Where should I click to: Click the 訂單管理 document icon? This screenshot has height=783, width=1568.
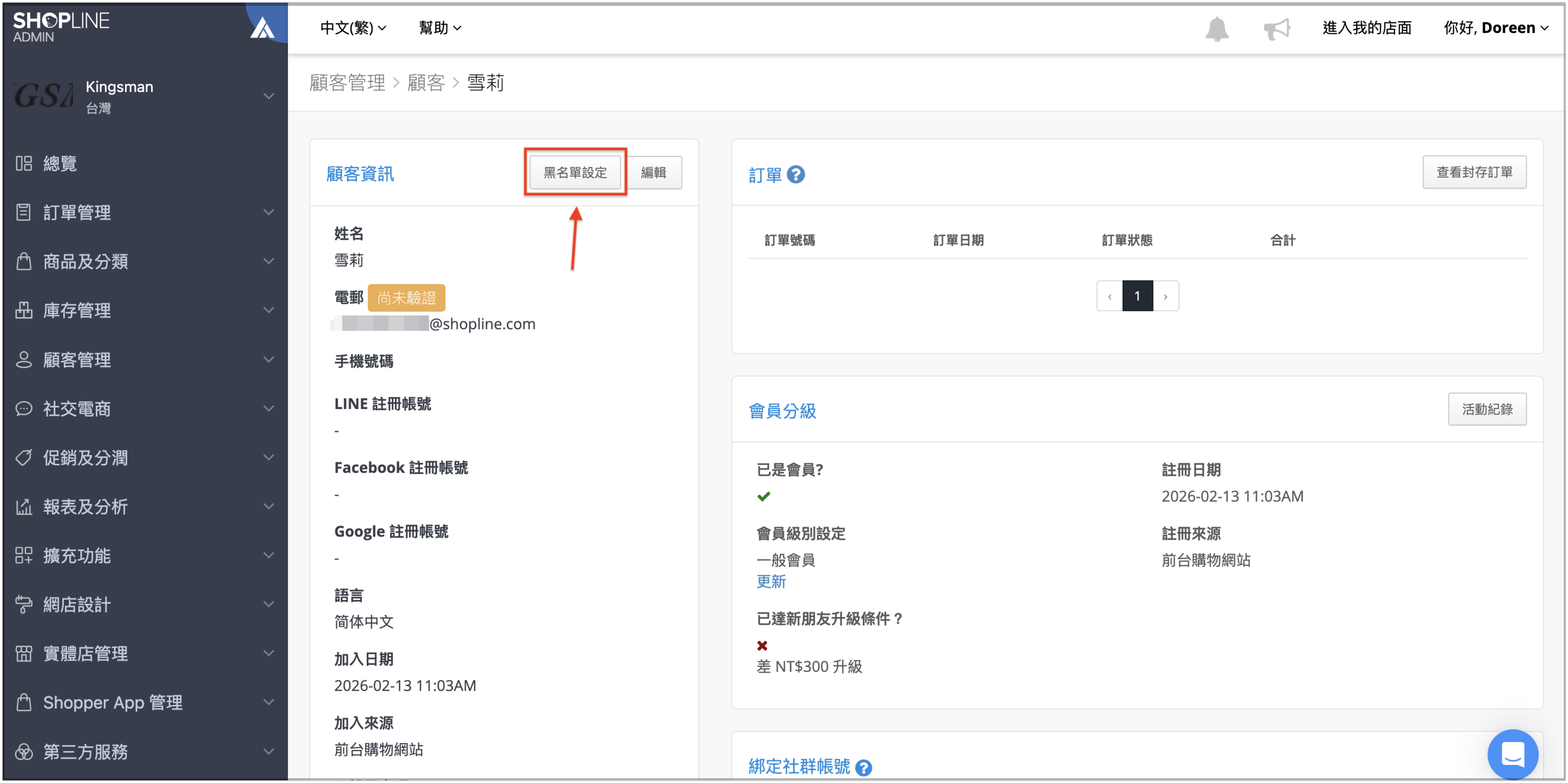pos(24,212)
